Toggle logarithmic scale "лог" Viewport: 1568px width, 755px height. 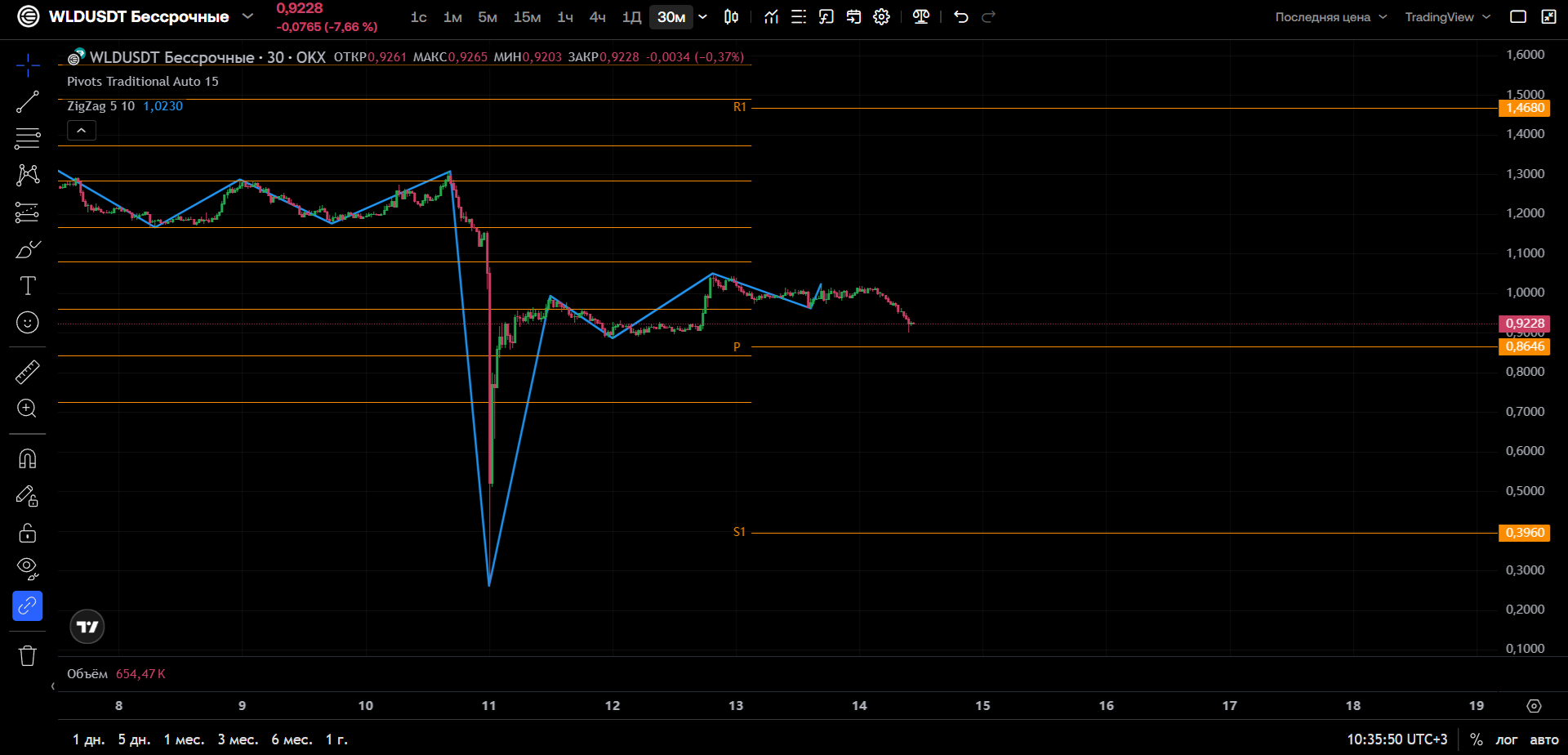tap(1507, 739)
